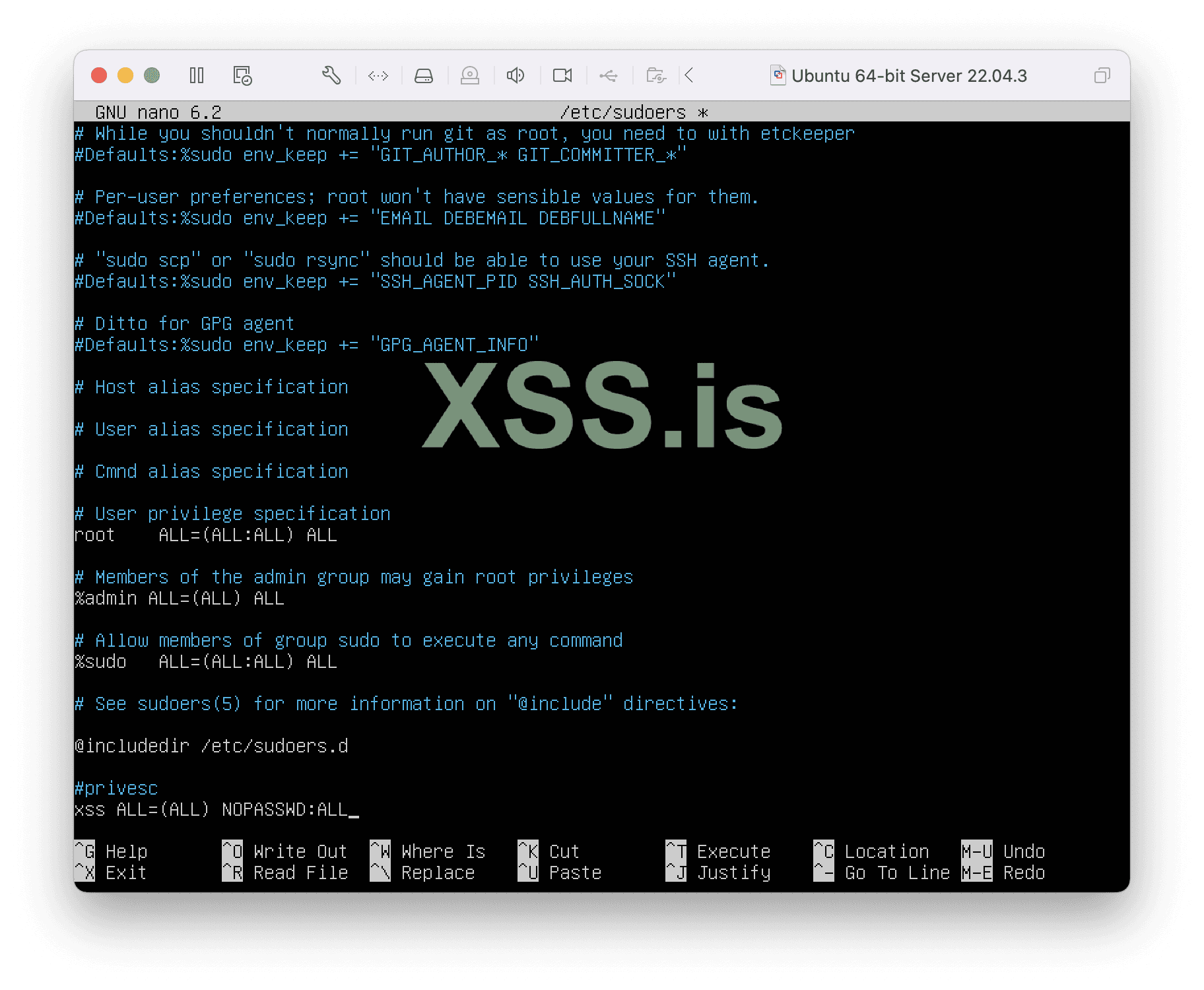This screenshot has height=990, width=1204.
Task: Minimize the VM window with yellow button
Action: coord(125,76)
